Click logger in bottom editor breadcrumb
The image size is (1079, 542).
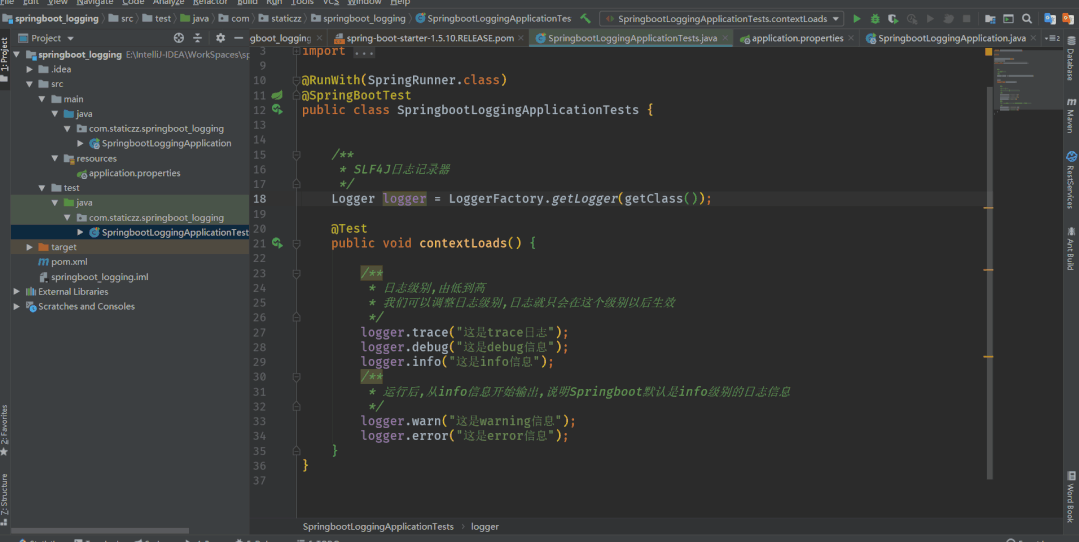(484, 526)
